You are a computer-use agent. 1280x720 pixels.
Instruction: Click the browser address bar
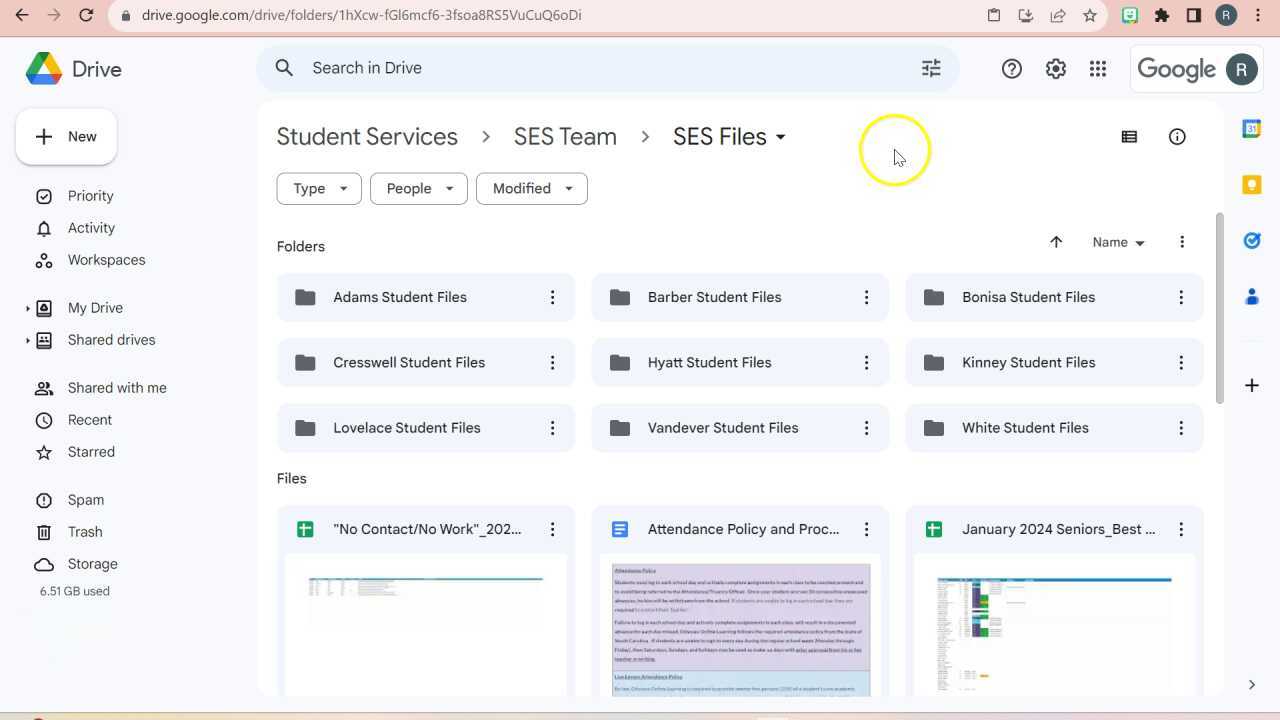[400, 15]
